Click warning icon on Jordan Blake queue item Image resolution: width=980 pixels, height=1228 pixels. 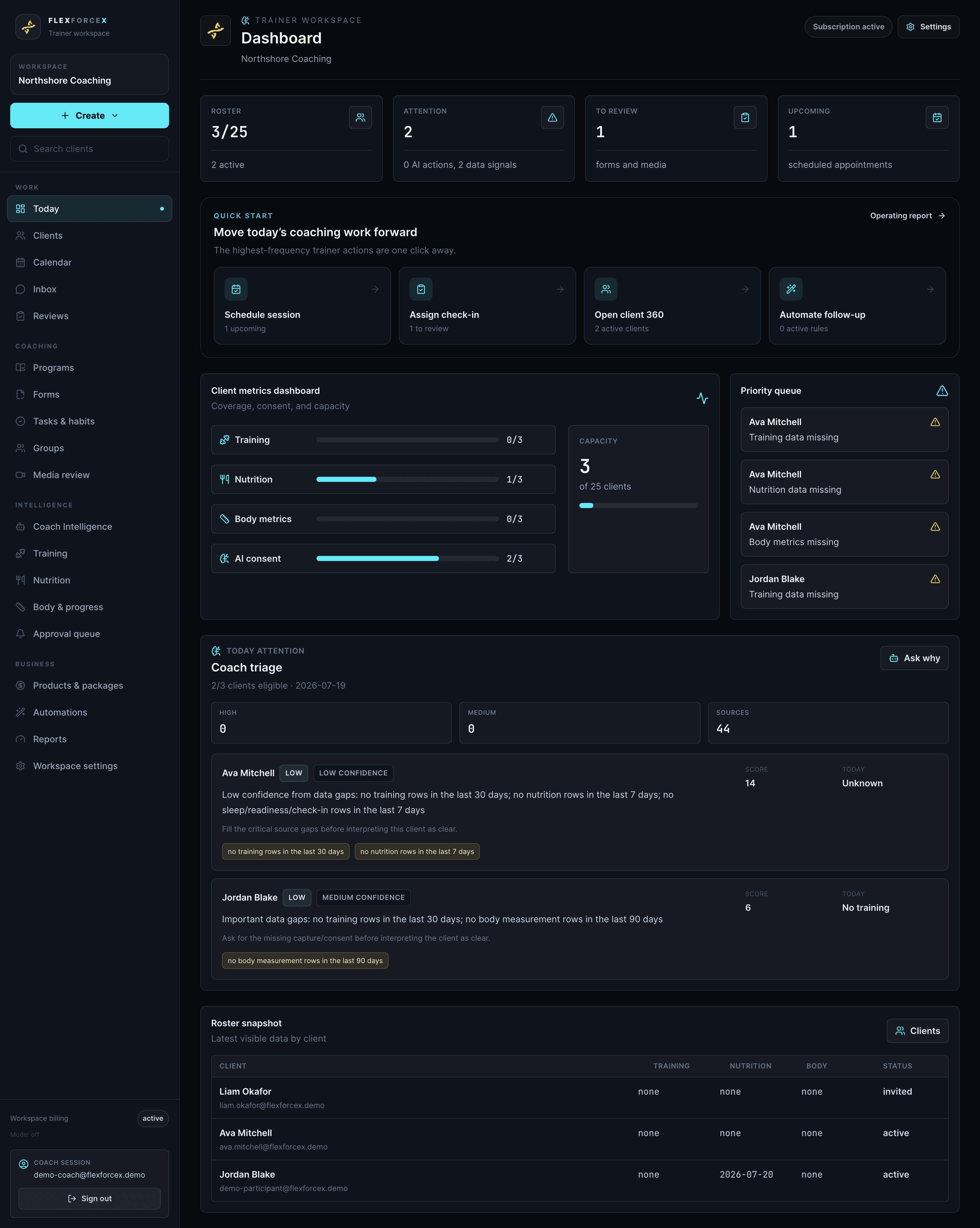(x=935, y=579)
